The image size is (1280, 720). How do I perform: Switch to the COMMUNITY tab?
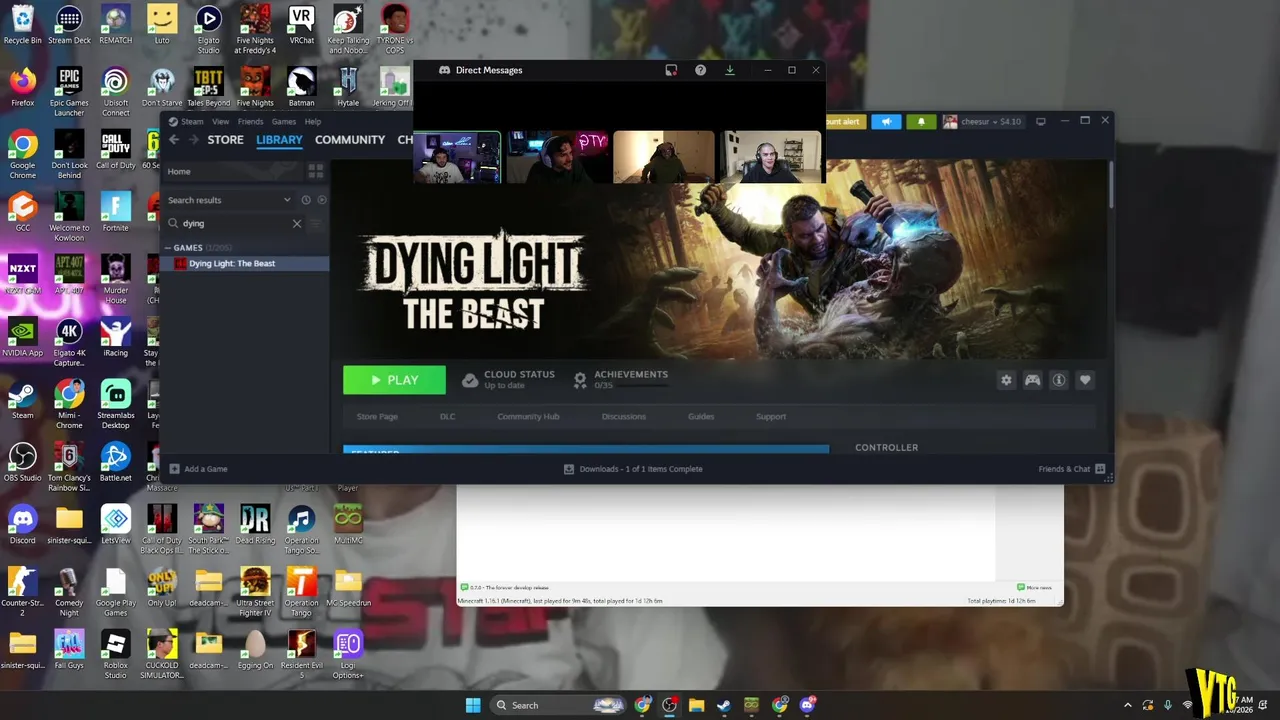click(350, 140)
